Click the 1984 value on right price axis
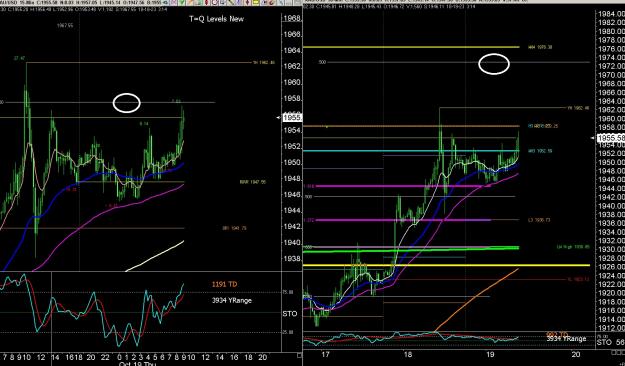Screen dimensions: 625x366 611,14
